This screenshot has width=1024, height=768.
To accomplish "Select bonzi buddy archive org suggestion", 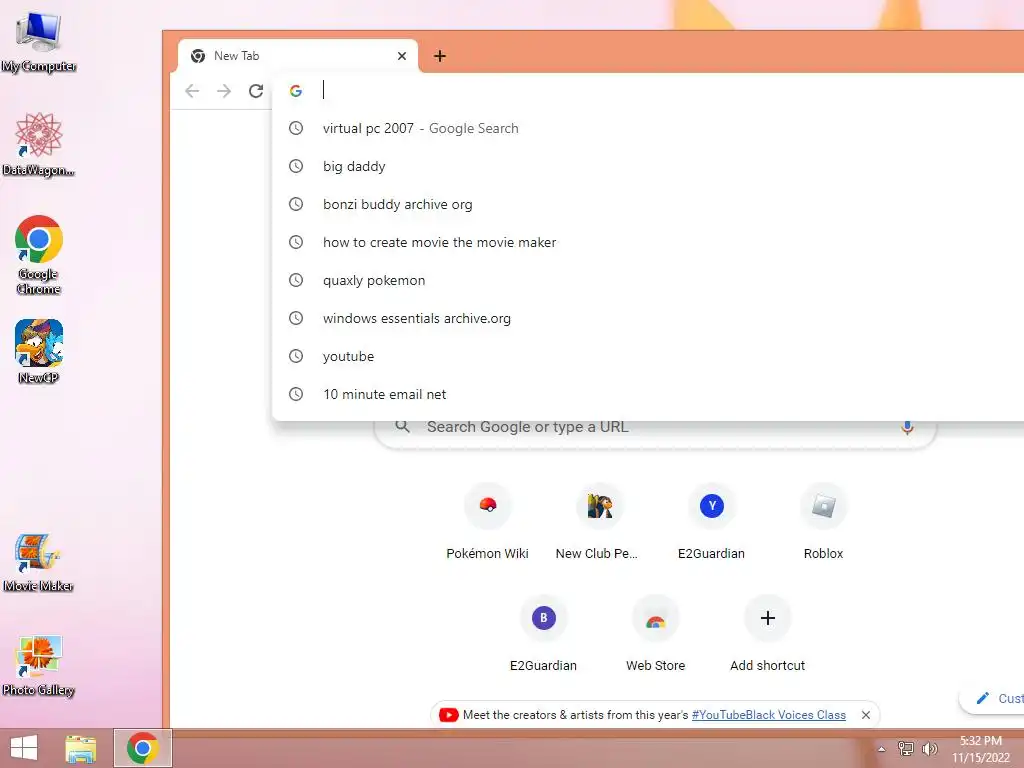I will 648,204.
